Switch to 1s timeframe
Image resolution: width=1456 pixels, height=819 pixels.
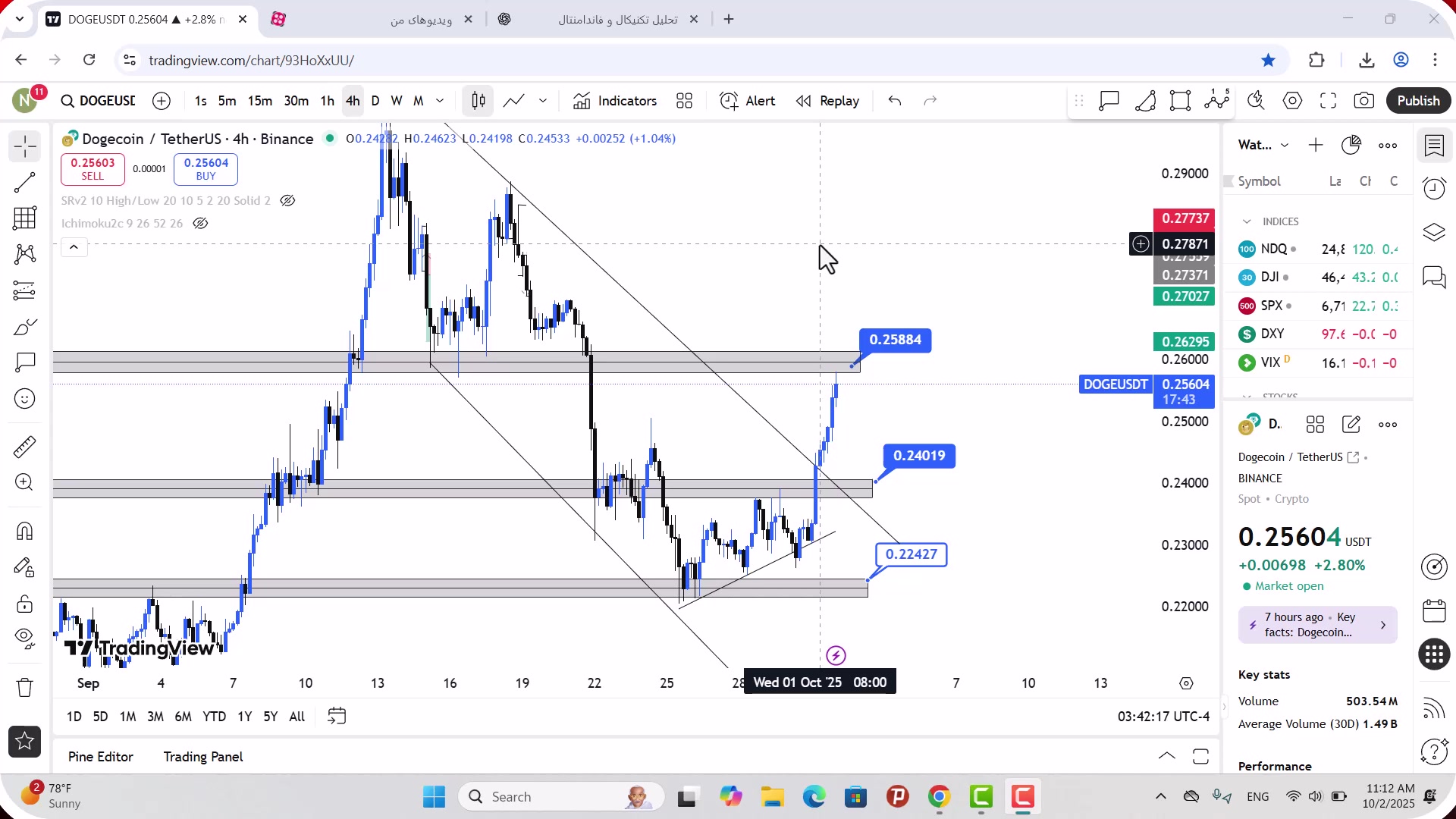(x=200, y=101)
